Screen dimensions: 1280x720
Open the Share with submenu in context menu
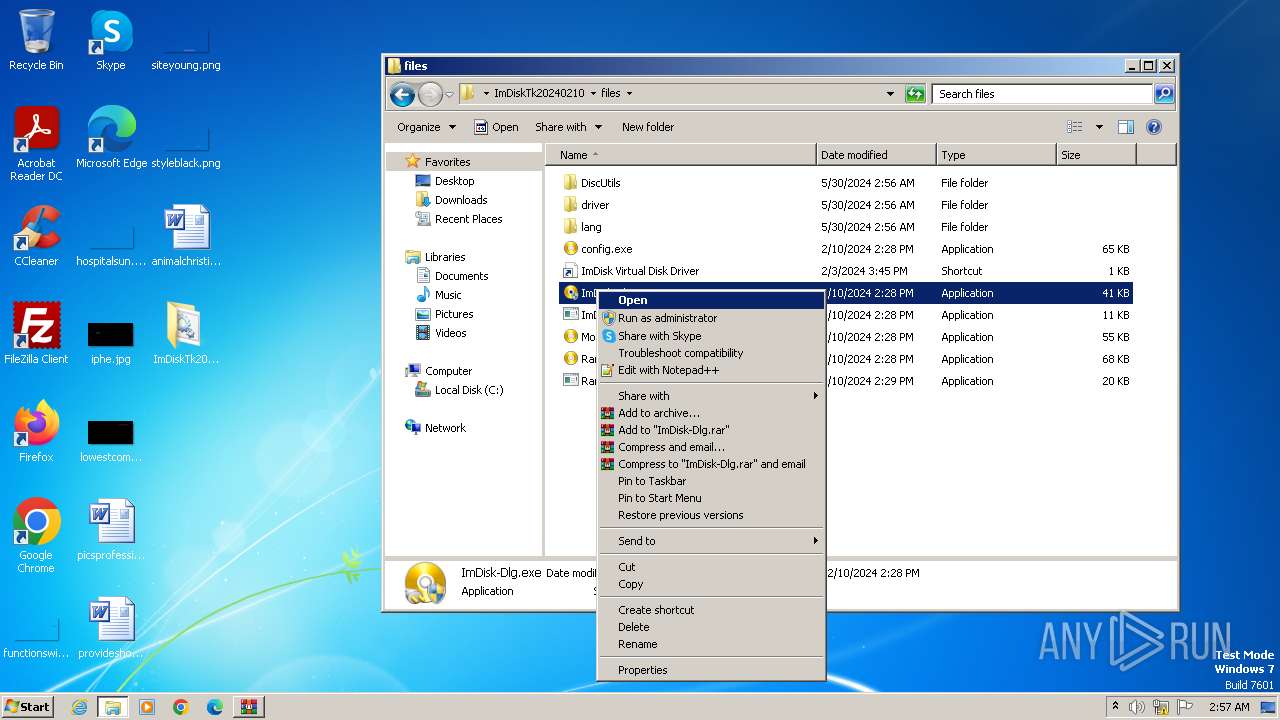click(711, 396)
